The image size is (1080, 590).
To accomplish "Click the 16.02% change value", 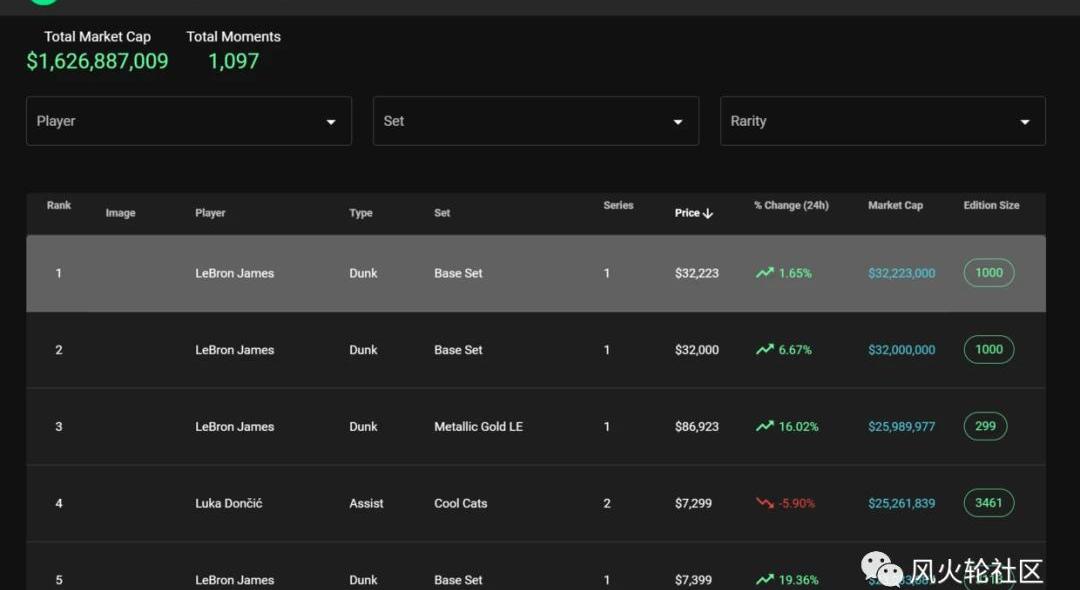I will click(799, 427).
